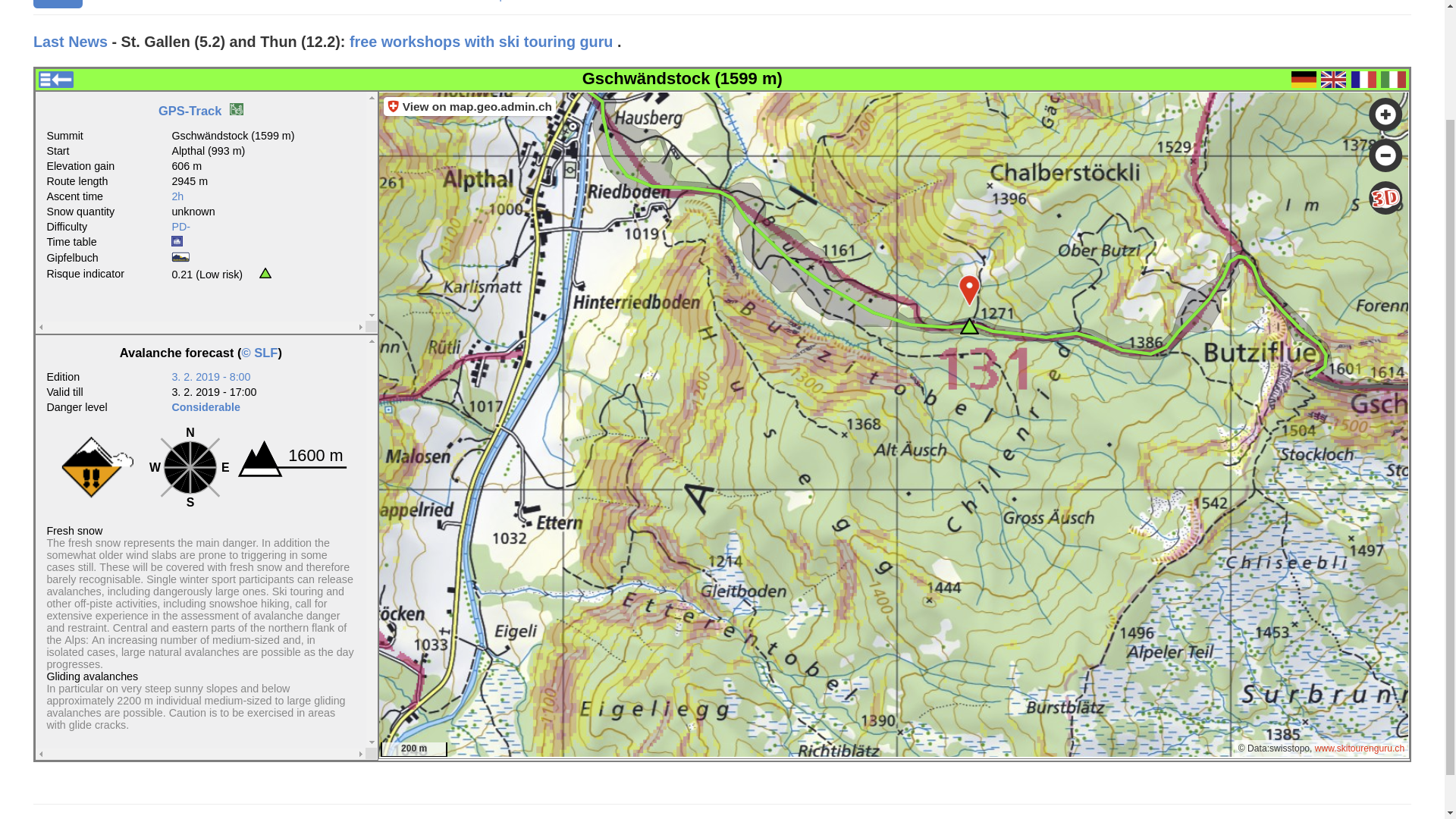Zoom out the map with the minus button

[1385, 156]
